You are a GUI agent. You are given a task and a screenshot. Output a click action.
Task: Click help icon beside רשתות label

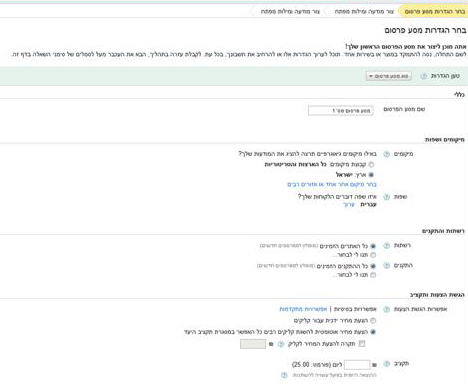[x=386, y=246]
